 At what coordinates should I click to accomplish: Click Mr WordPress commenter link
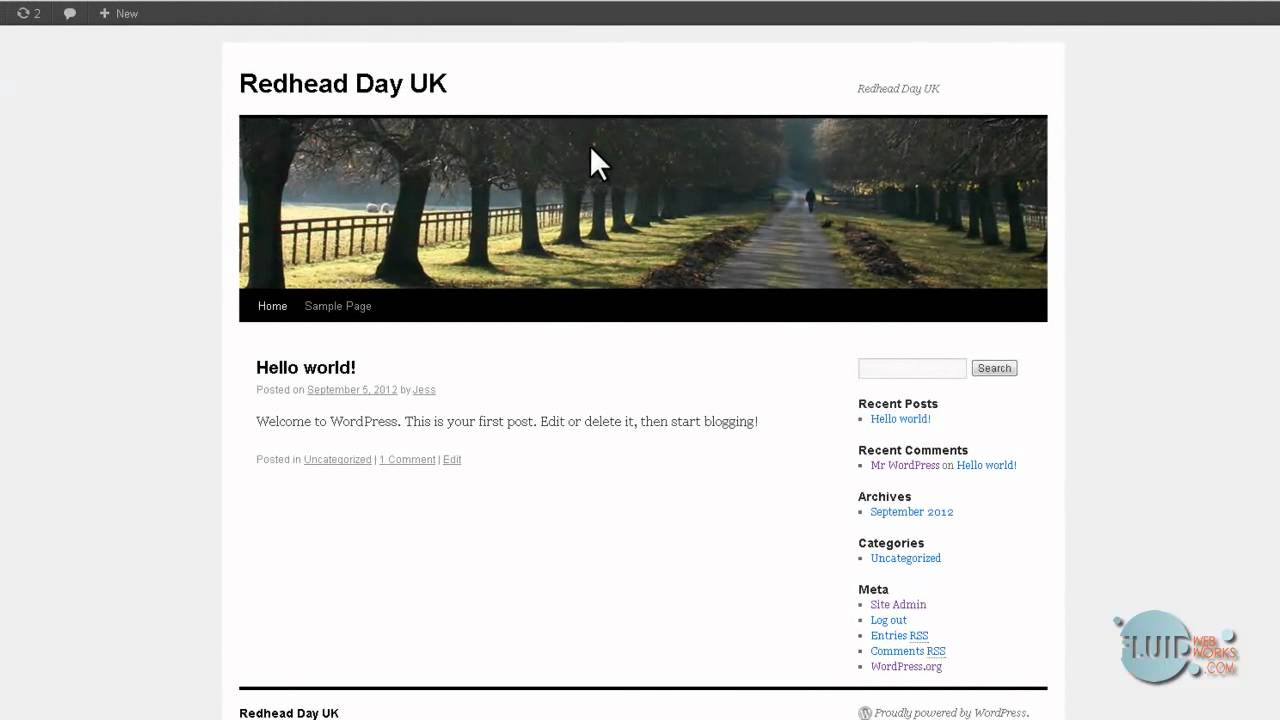coord(905,465)
